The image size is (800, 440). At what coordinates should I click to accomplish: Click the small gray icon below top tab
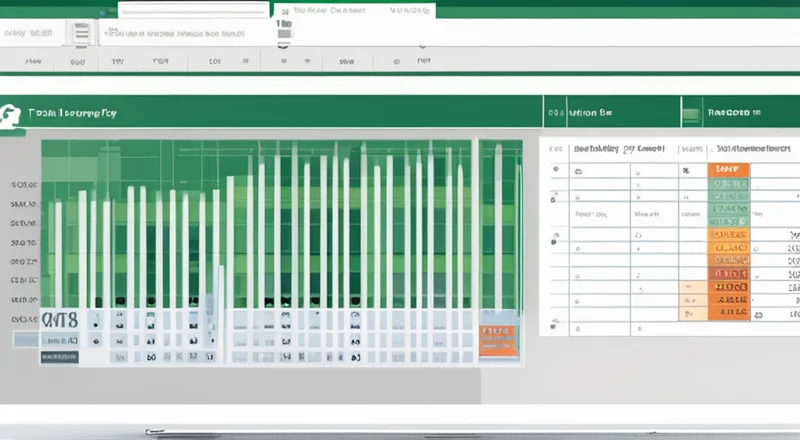pos(285,37)
